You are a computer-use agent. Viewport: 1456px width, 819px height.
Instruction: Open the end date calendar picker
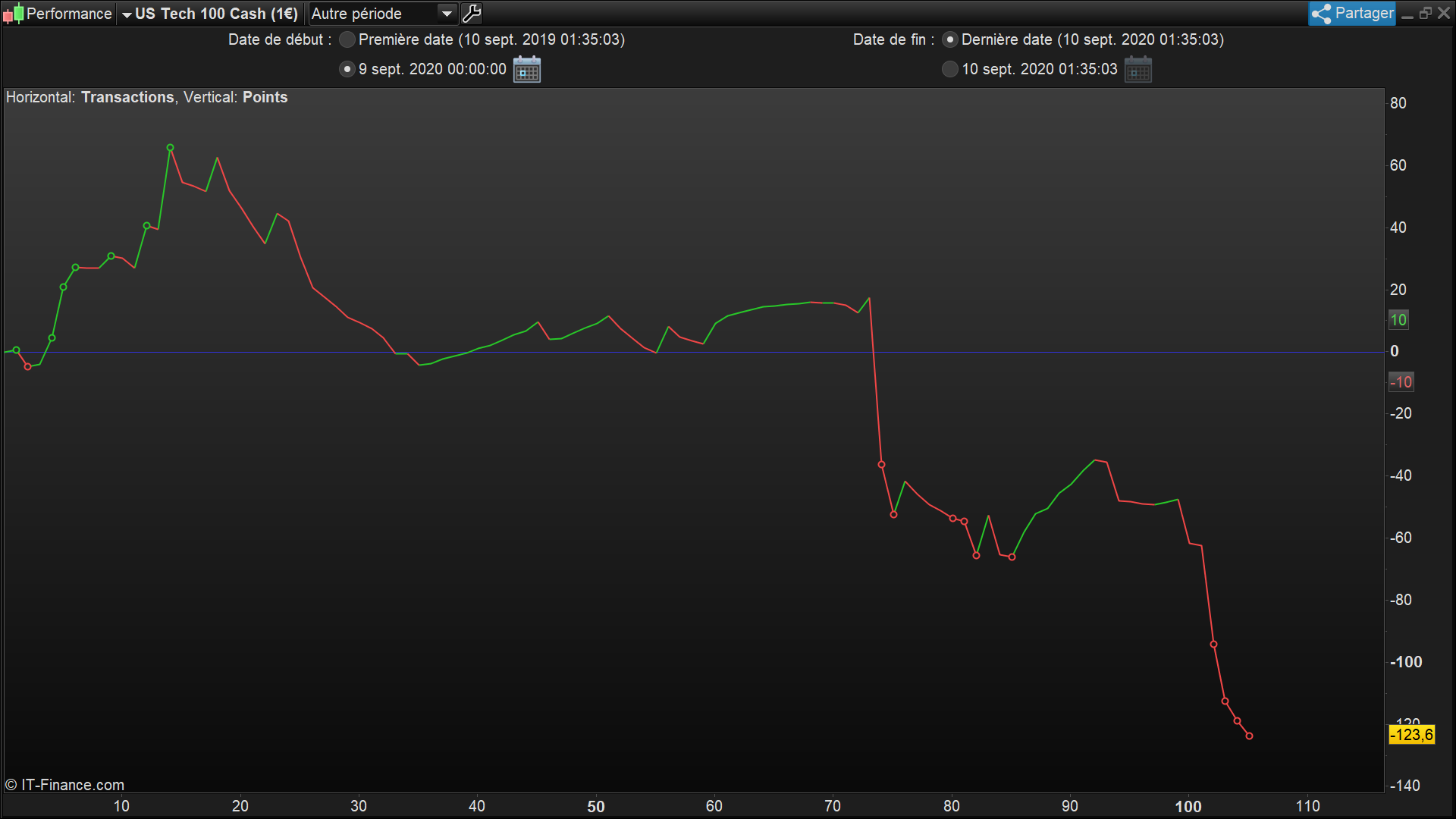1137,70
